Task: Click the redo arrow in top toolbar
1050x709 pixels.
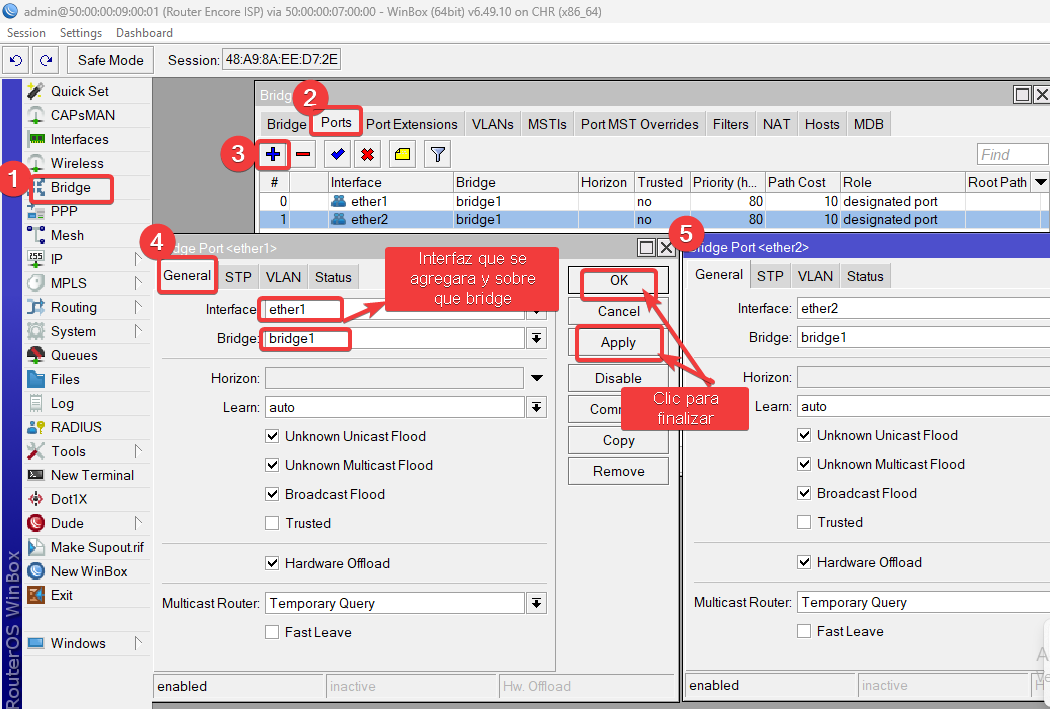Action: pos(45,60)
